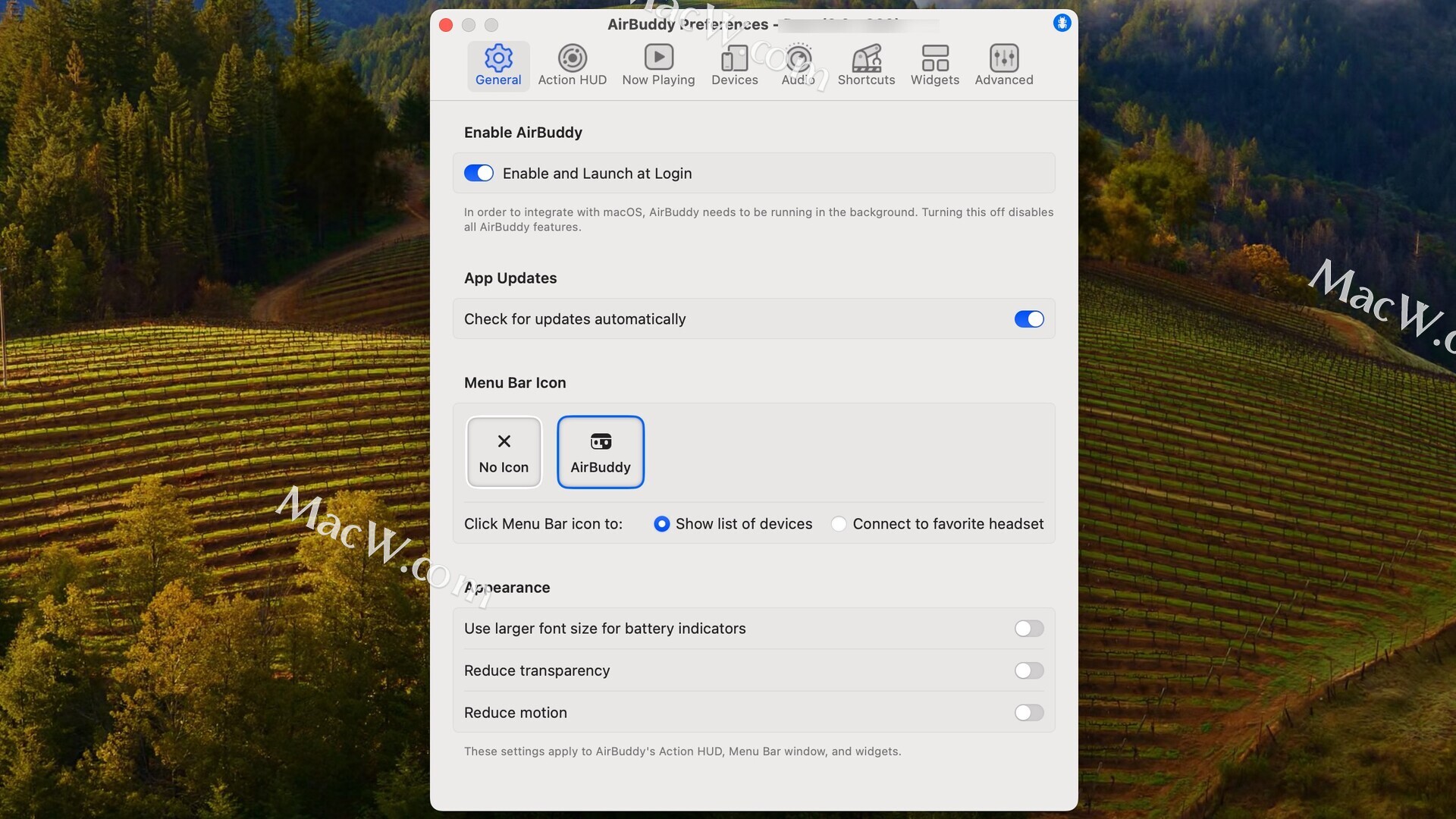Choose the AirBuddy menu bar icon option

pyautogui.click(x=601, y=452)
